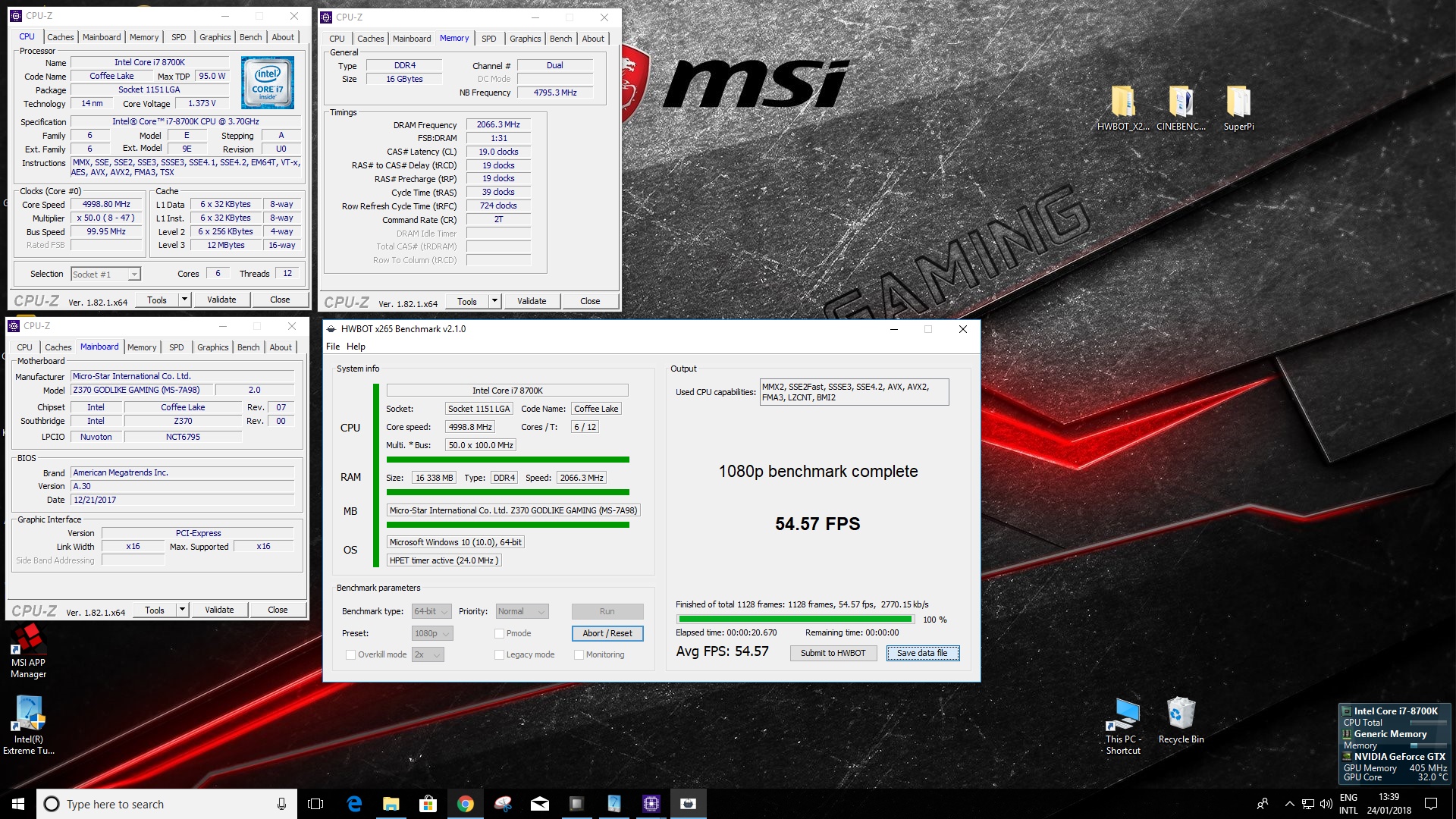This screenshot has width=1456, height=819.
Task: Launch MSI APP Manager desktop shortcut
Action: 28,651
